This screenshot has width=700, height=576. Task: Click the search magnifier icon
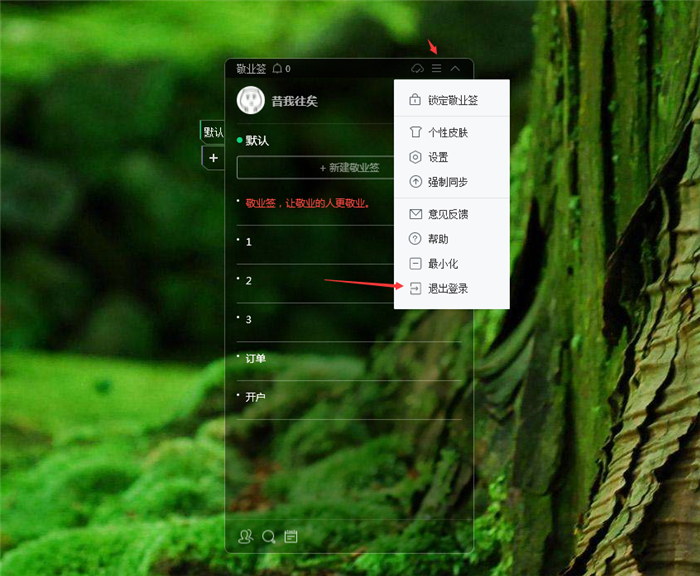tap(268, 537)
